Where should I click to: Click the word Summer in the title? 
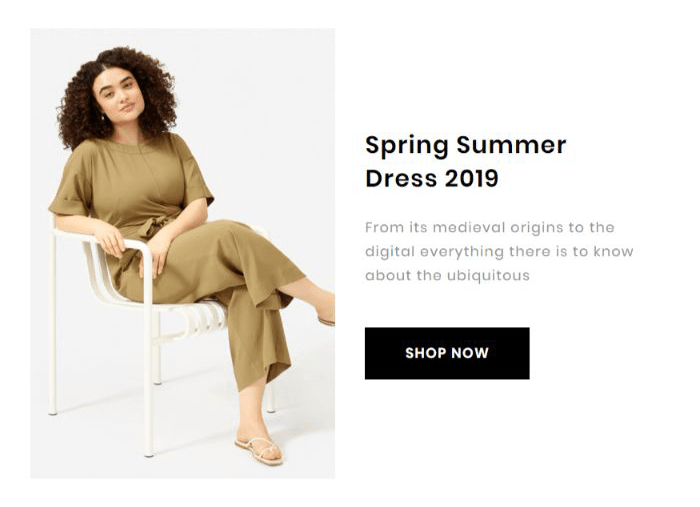[511, 145]
